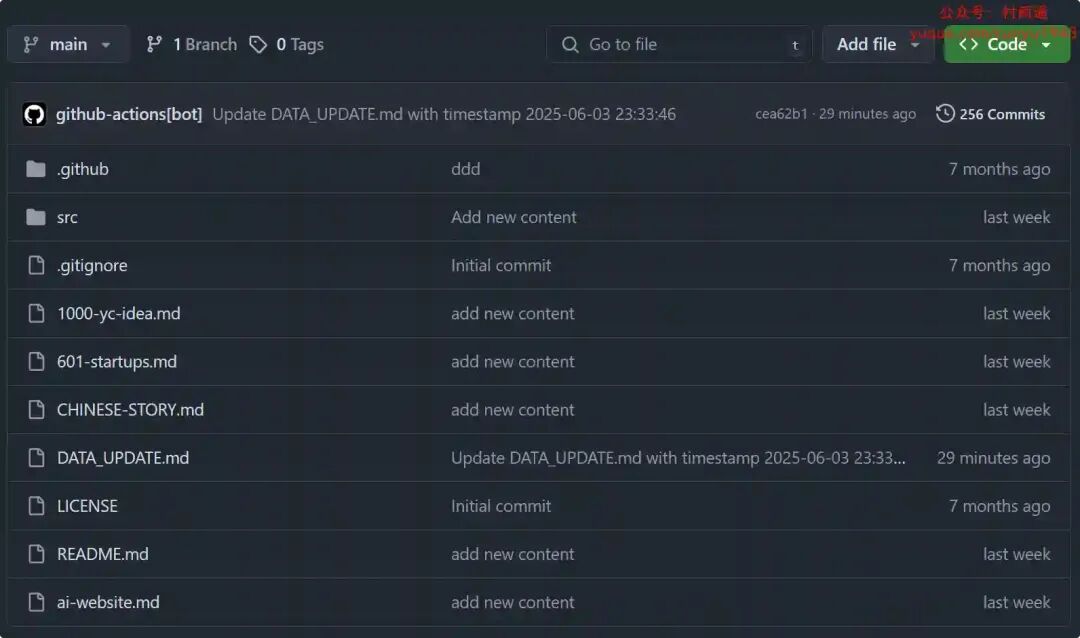Open the DATA_UPDATE.md file
Image resolution: width=1080 pixels, height=638 pixels.
[123, 458]
